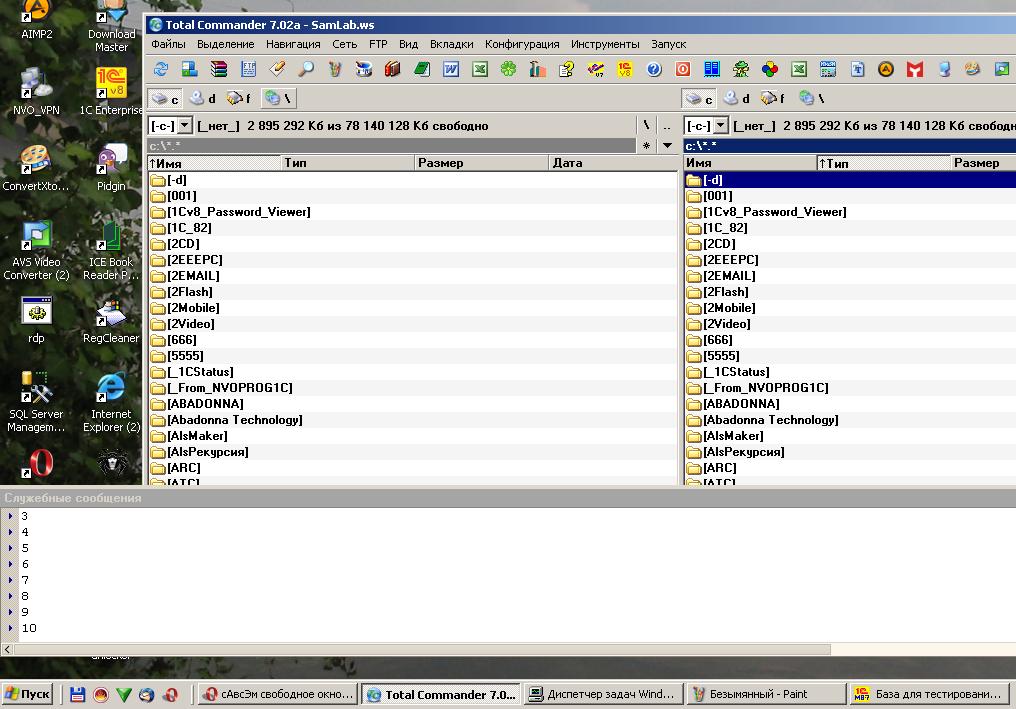Click the WinRAR books stack toolbar icon
Viewport: 1016px width, 709px height.
pyautogui.click(x=219, y=69)
